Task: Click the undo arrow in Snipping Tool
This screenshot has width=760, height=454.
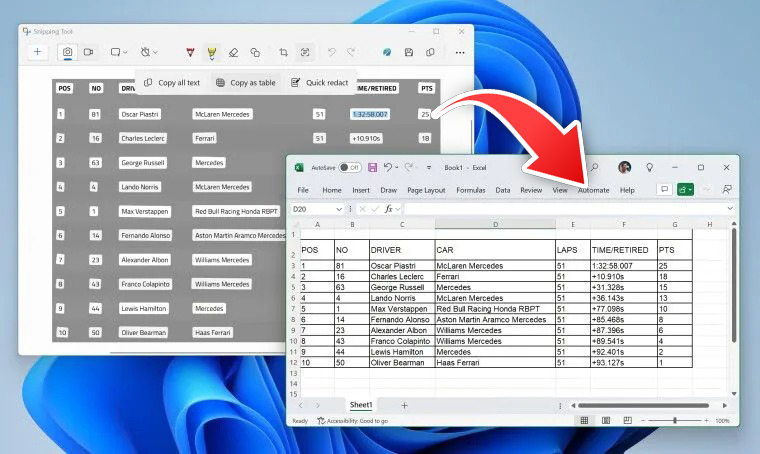Action: pos(332,52)
